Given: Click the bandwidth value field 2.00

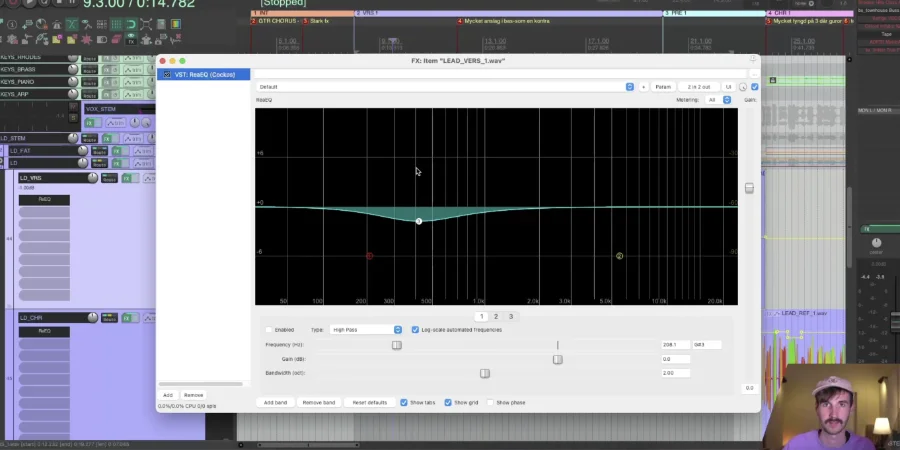Looking at the screenshot, I should pos(676,373).
